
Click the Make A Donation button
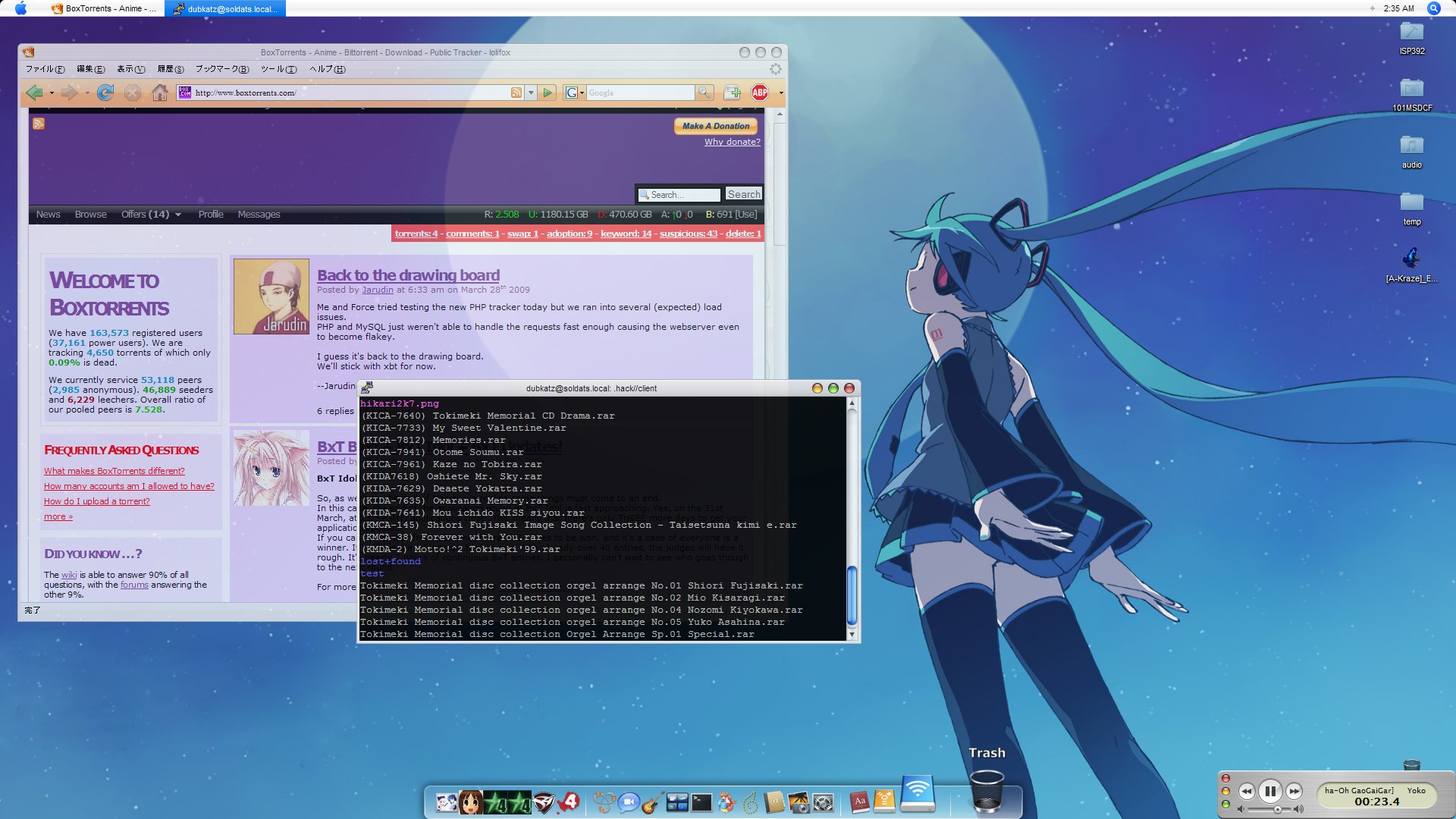715,126
